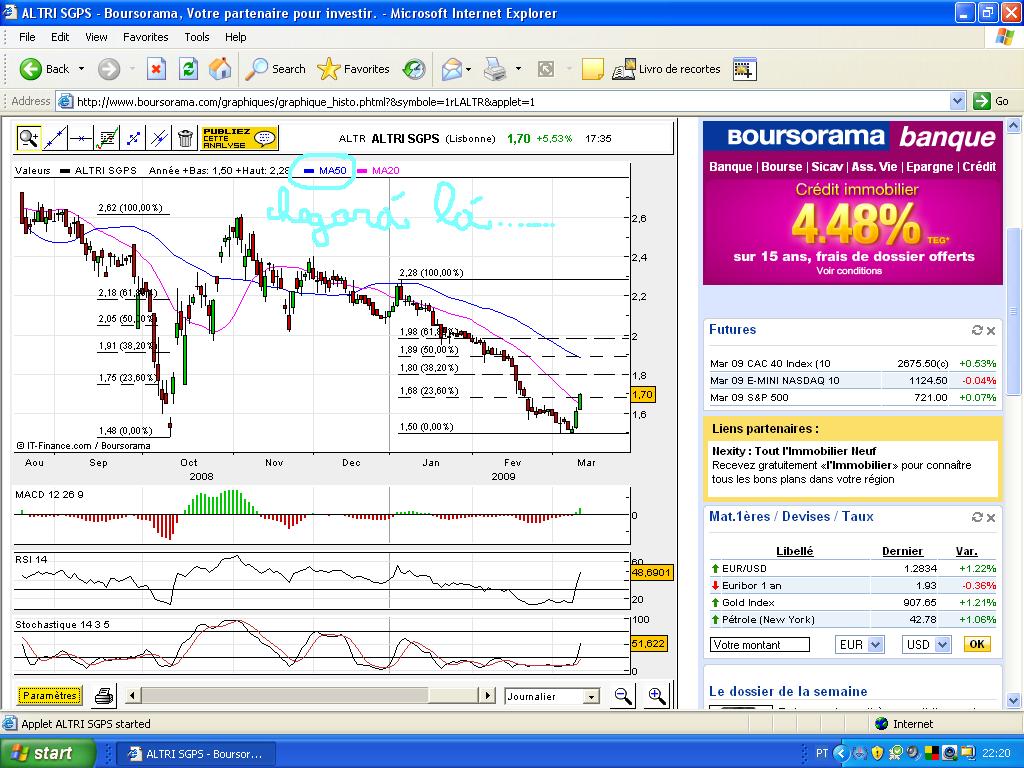This screenshot has width=1024, height=768.
Task: Click the Paramètres button
Action: click(x=50, y=696)
